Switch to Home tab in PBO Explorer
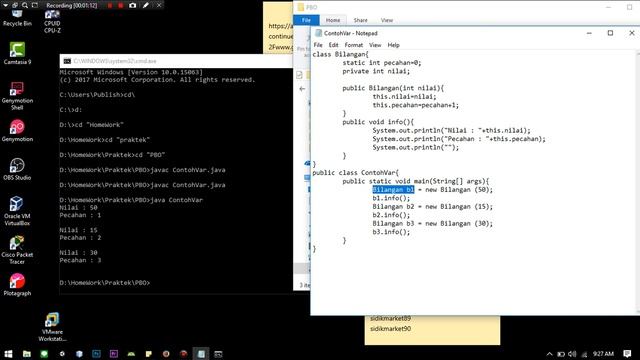Screen dimensions: 640x360 tap(333, 20)
